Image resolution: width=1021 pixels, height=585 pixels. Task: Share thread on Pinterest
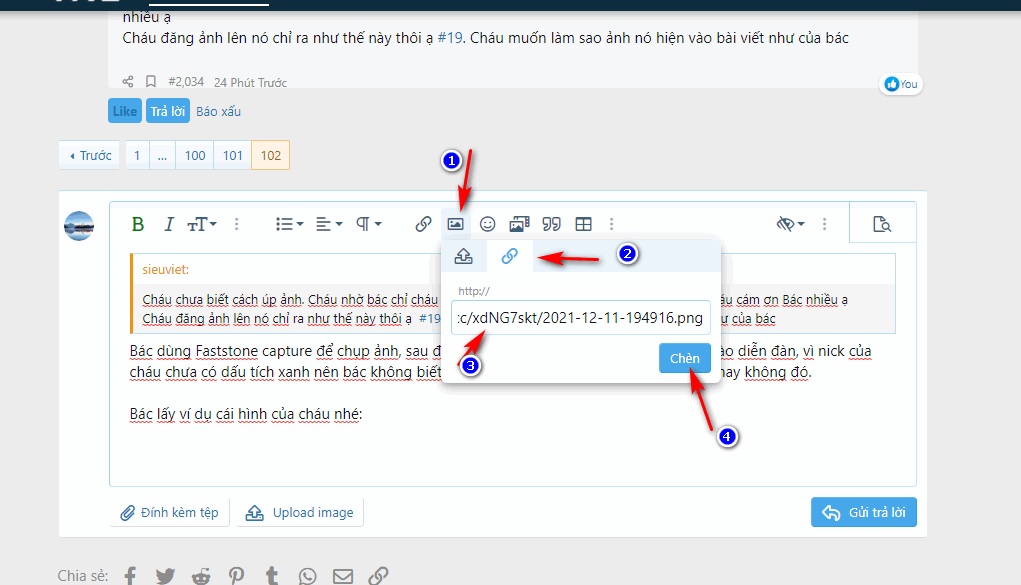(x=236, y=576)
